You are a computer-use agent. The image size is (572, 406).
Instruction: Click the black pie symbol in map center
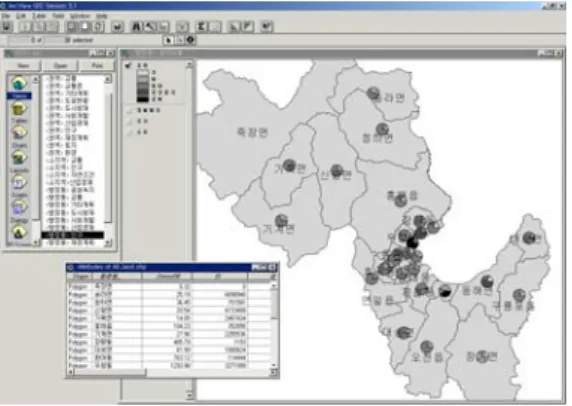point(412,243)
